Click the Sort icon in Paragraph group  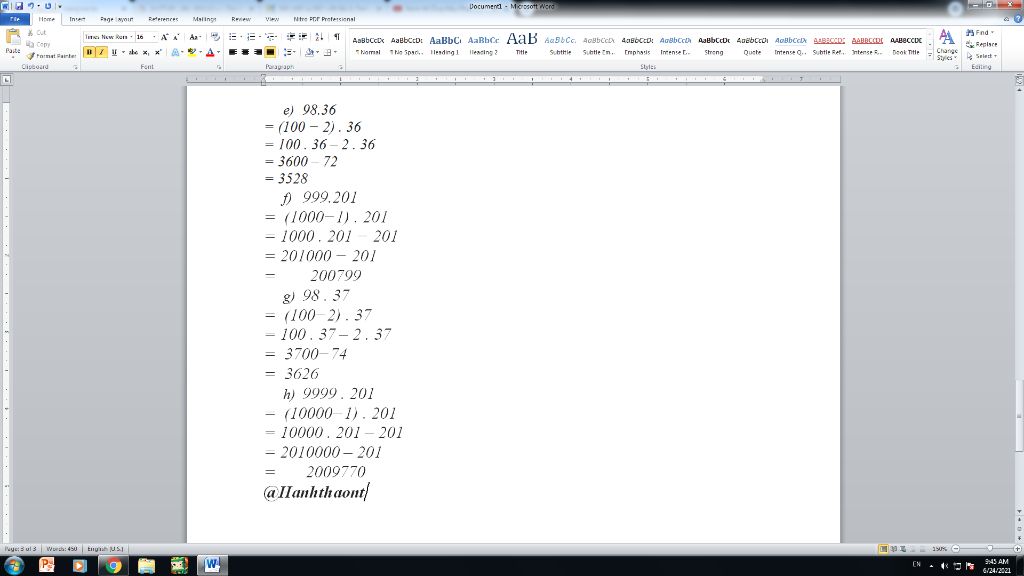319,37
